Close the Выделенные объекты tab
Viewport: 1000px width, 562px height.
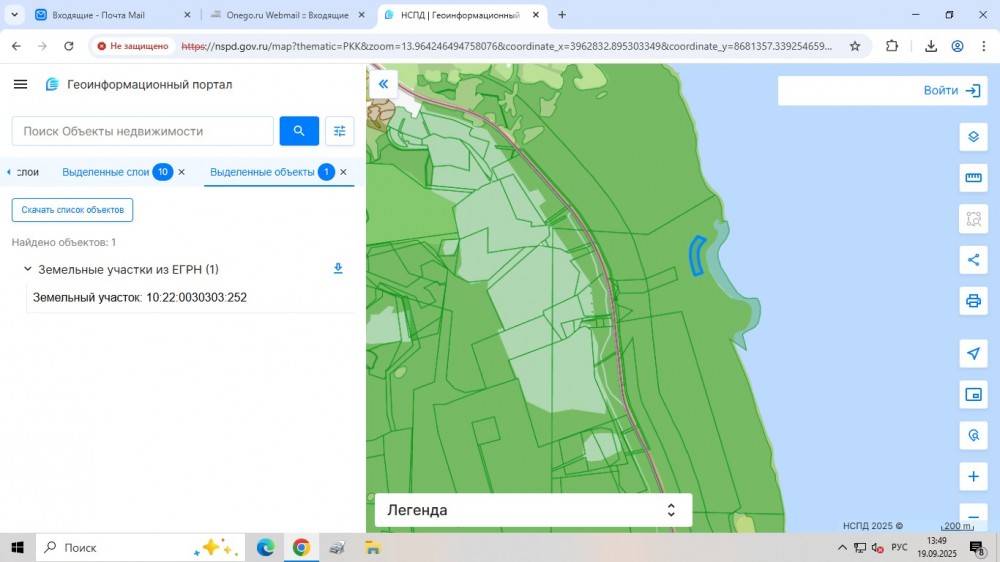pyautogui.click(x=343, y=172)
